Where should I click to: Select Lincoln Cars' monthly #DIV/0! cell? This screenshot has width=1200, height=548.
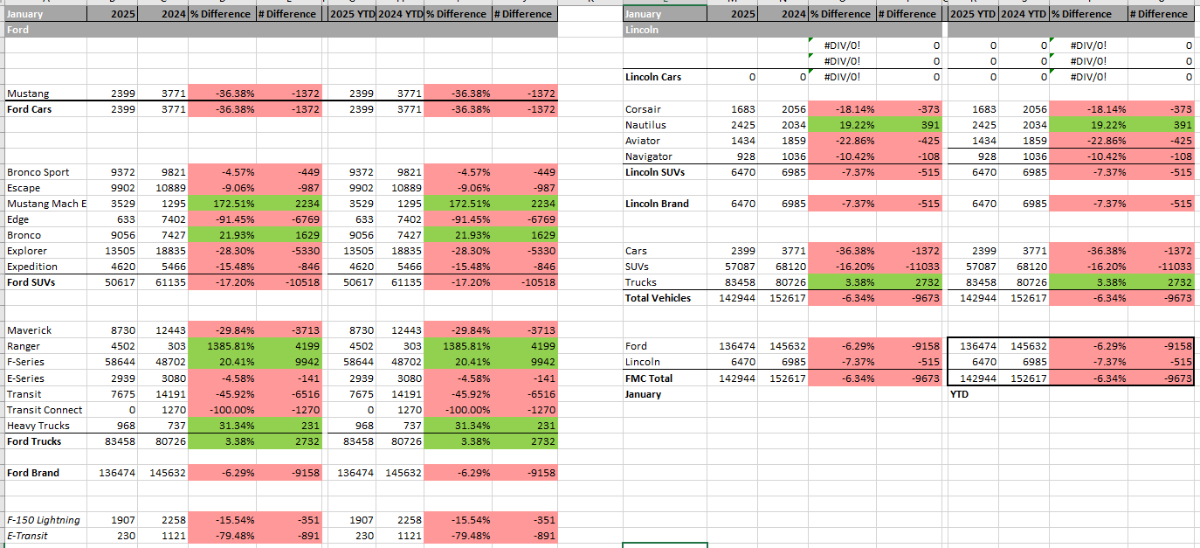(x=841, y=77)
